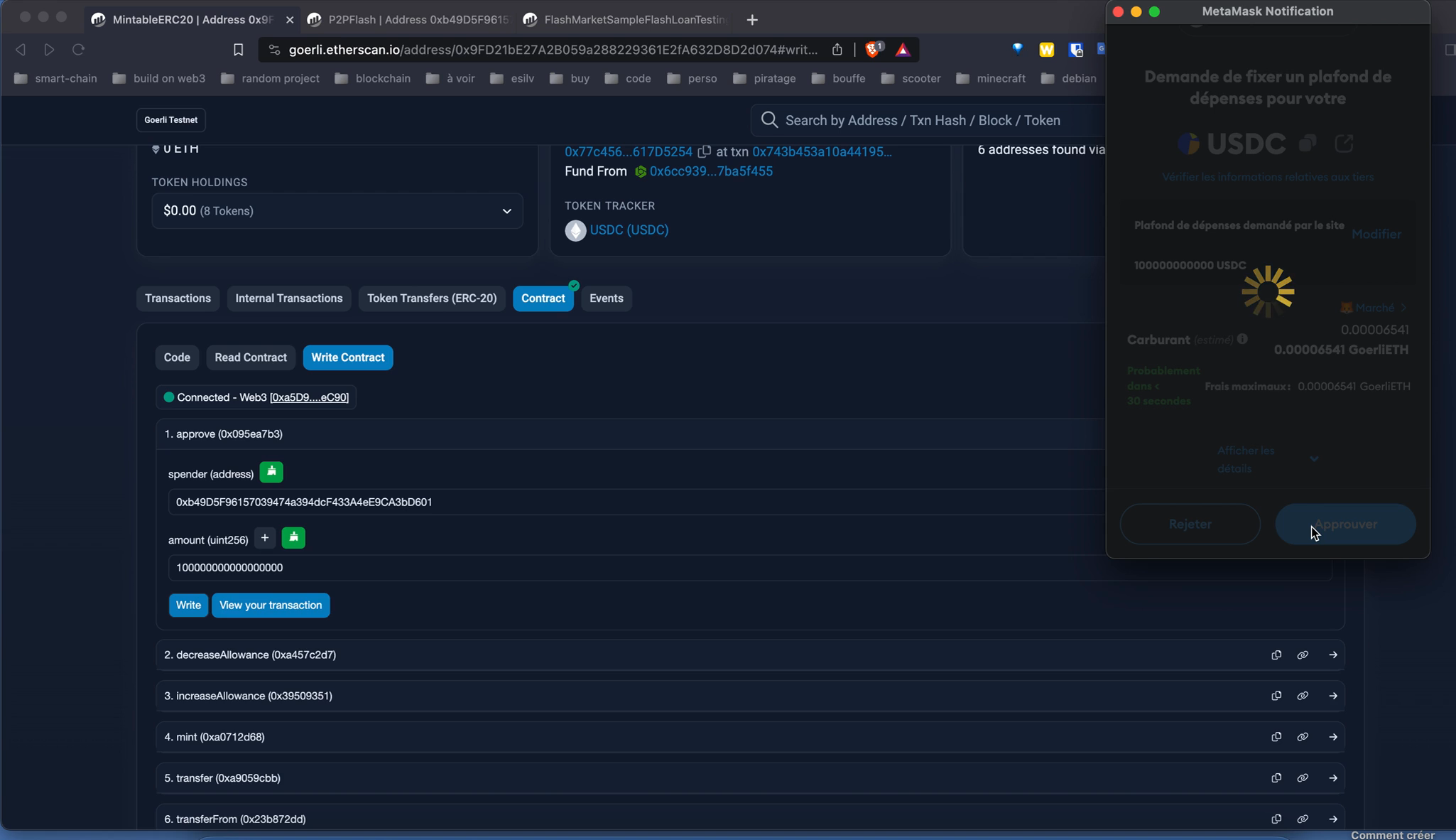This screenshot has height=840, width=1456.
Task: Switch to the P2PFlash browser tab
Action: [x=407, y=19]
